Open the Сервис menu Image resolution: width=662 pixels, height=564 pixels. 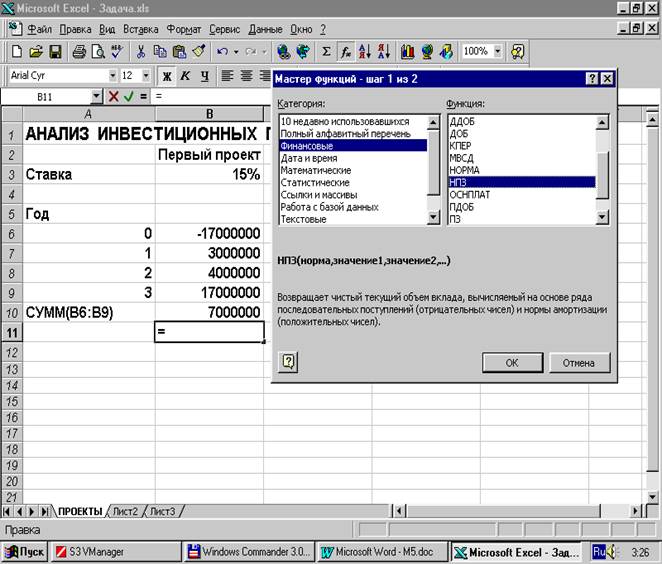tap(224, 29)
